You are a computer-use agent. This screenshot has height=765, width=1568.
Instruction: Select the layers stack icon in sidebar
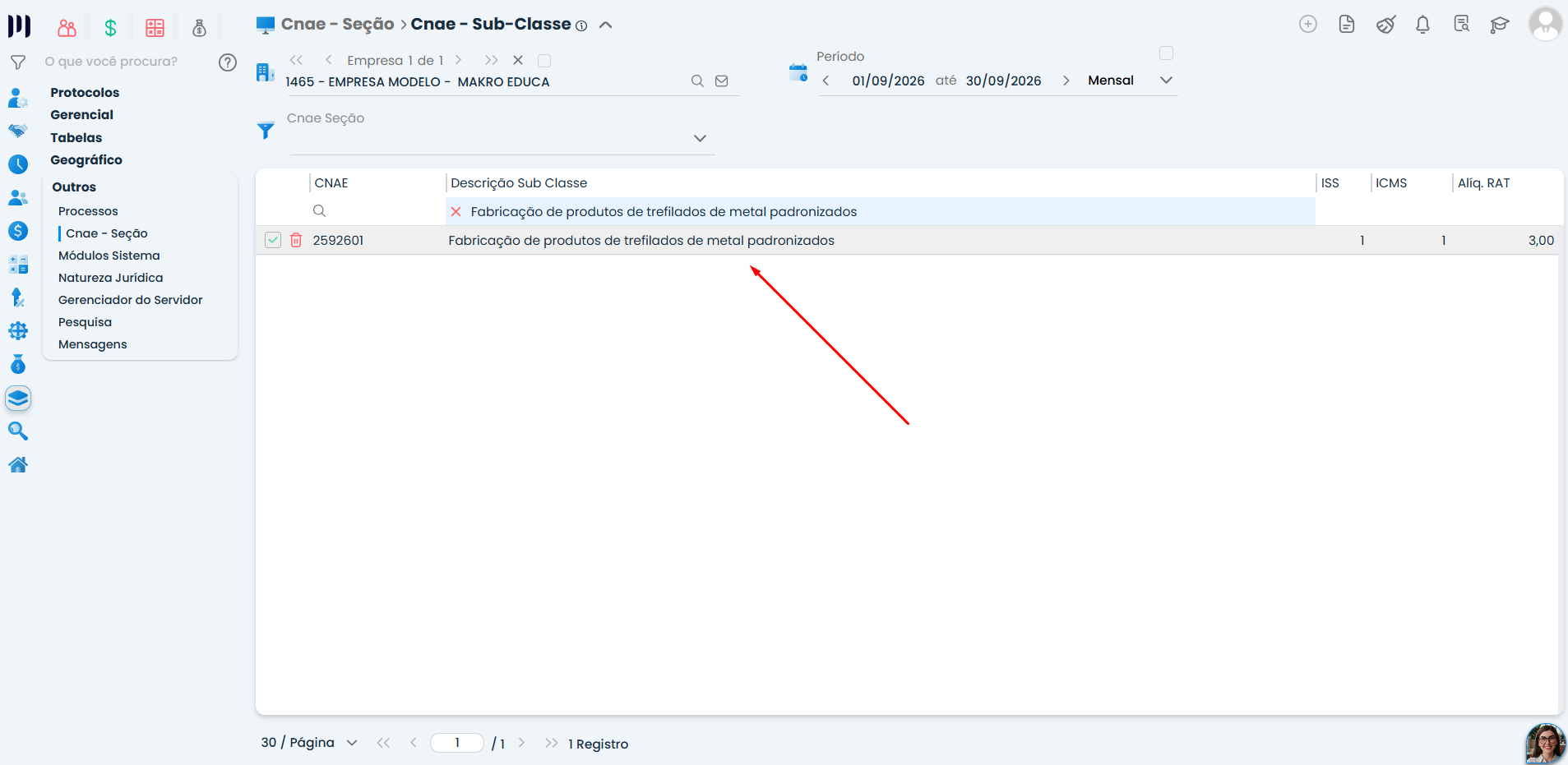(18, 399)
